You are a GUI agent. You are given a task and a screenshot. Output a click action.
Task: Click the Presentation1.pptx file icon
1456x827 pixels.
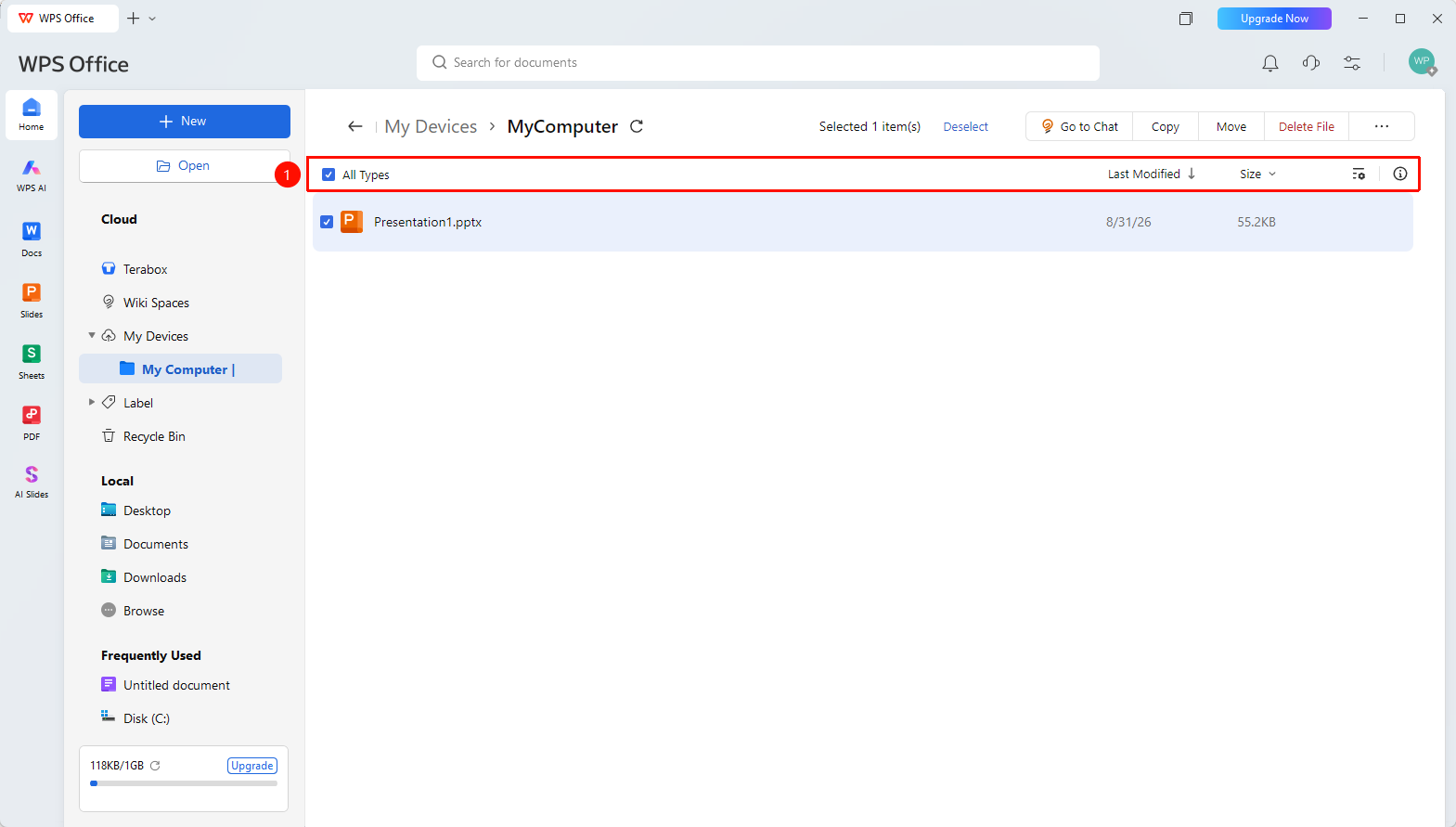352,222
